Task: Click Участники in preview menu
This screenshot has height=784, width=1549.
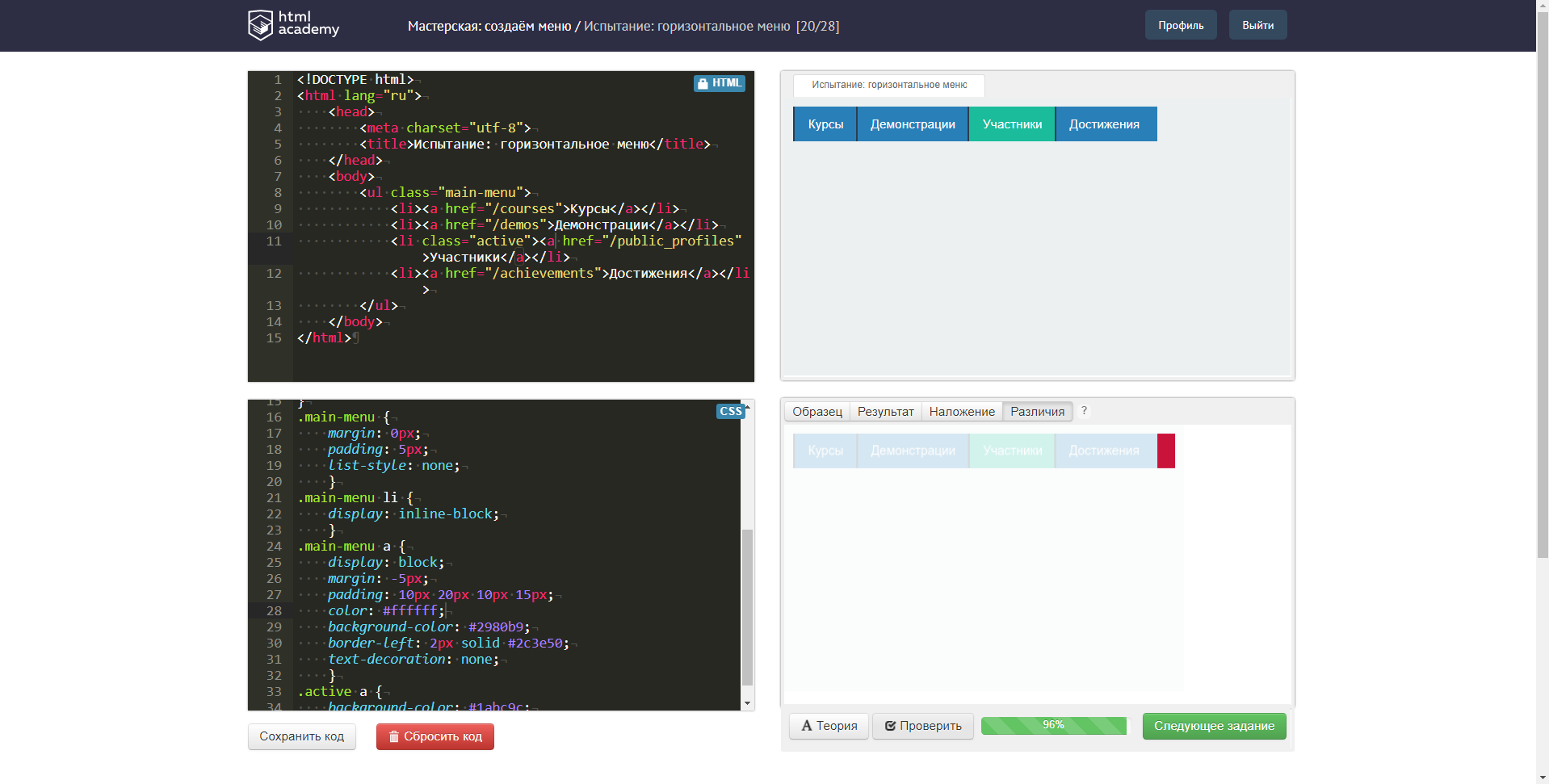Action: pos(1012,124)
